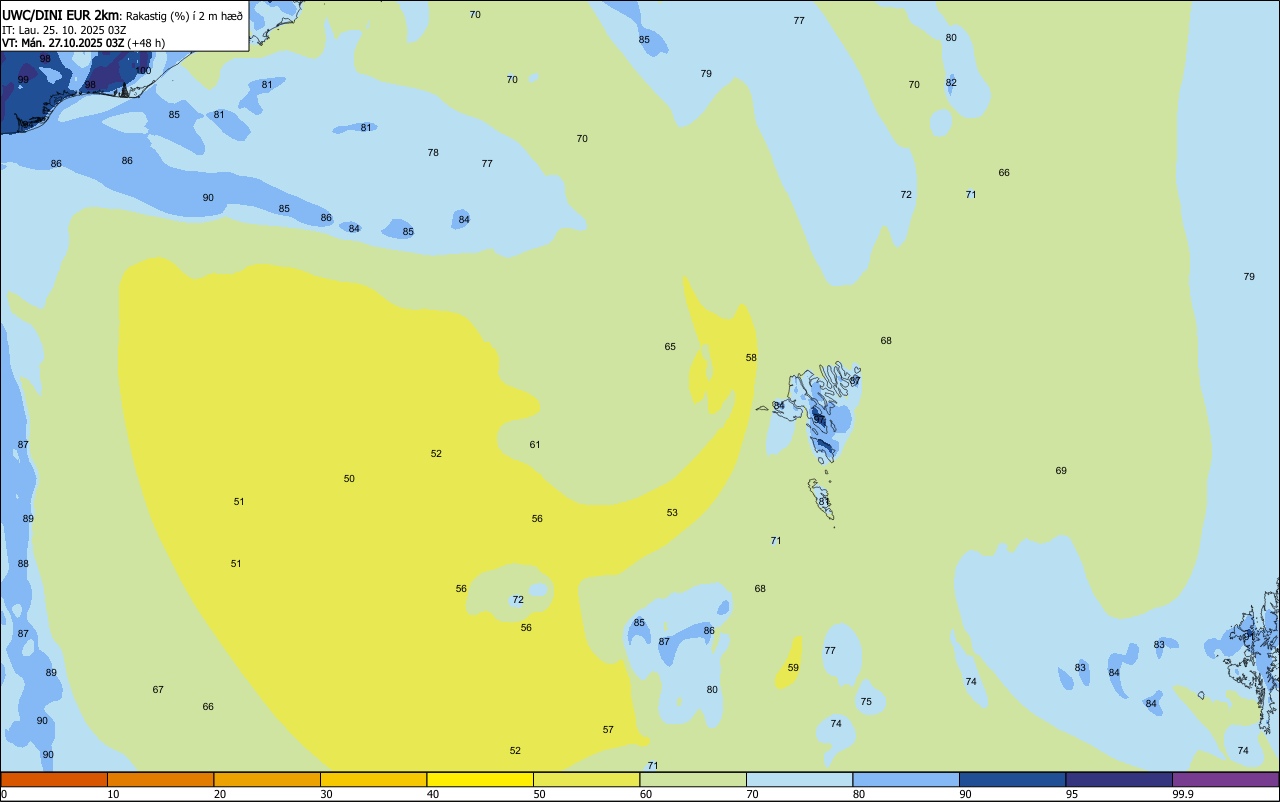Click the humidity value '78' on the map
The image size is (1280, 802).
[x=433, y=153]
